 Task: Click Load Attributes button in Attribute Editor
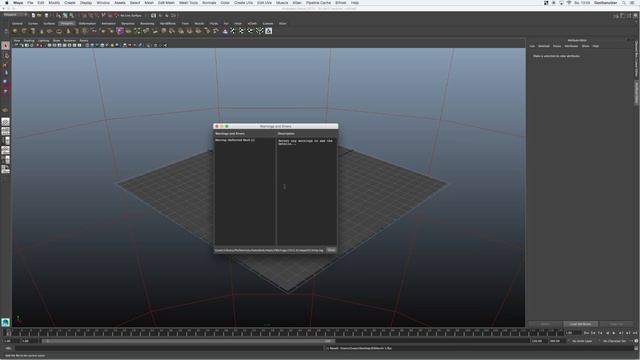click(580, 324)
